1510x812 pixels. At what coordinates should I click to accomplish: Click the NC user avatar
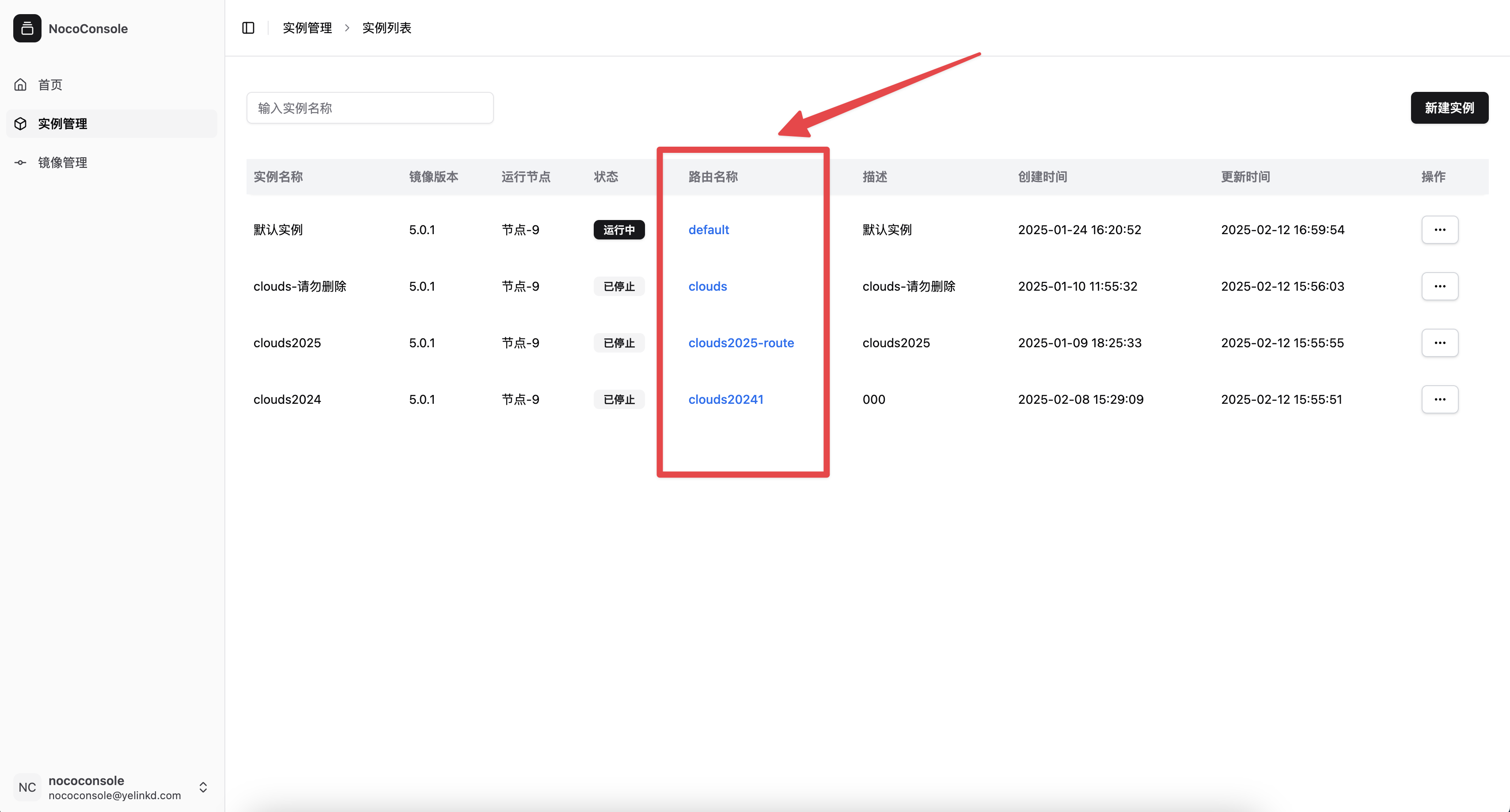[27, 787]
